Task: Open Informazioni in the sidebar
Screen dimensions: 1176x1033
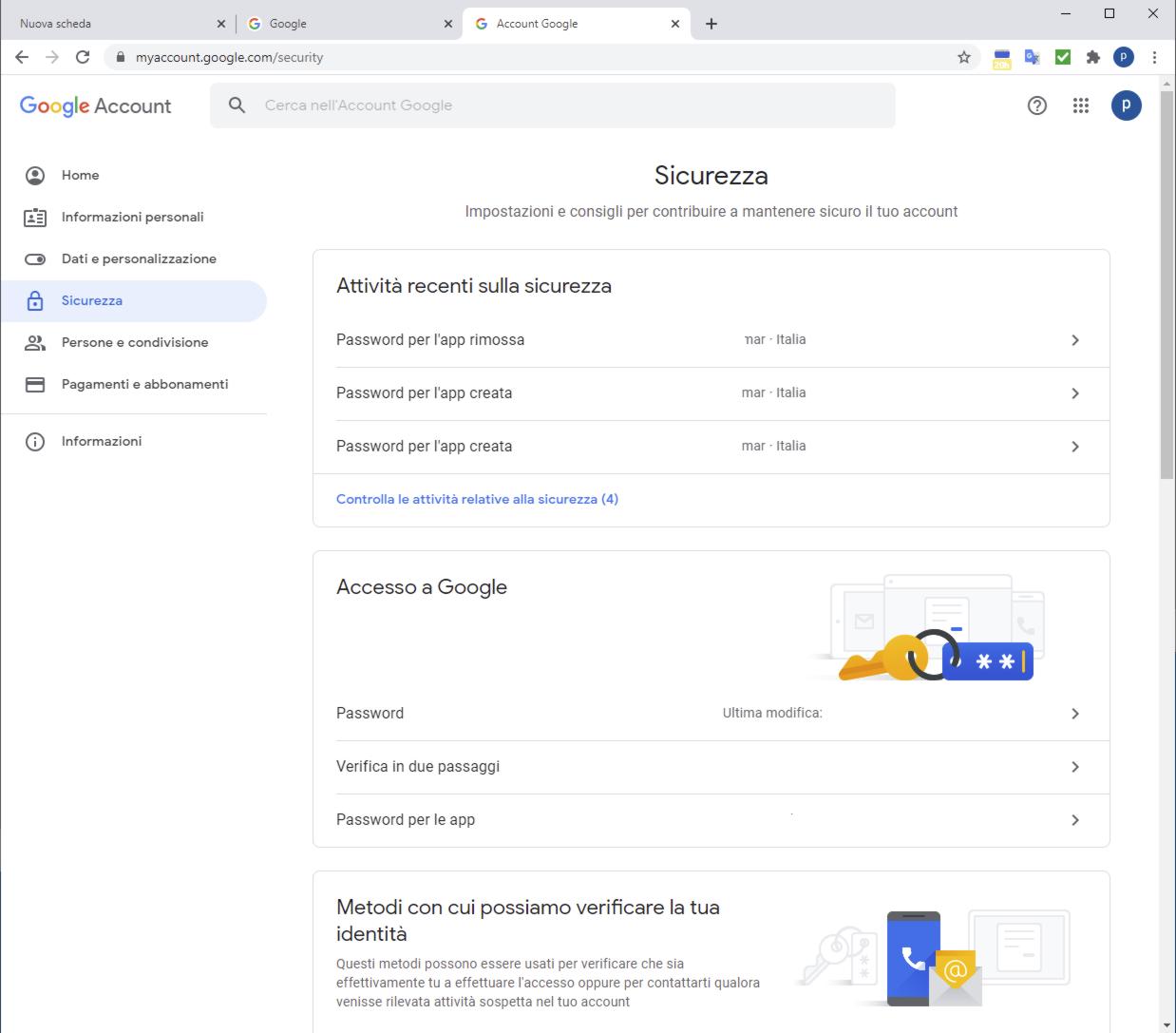Action: click(x=134, y=441)
